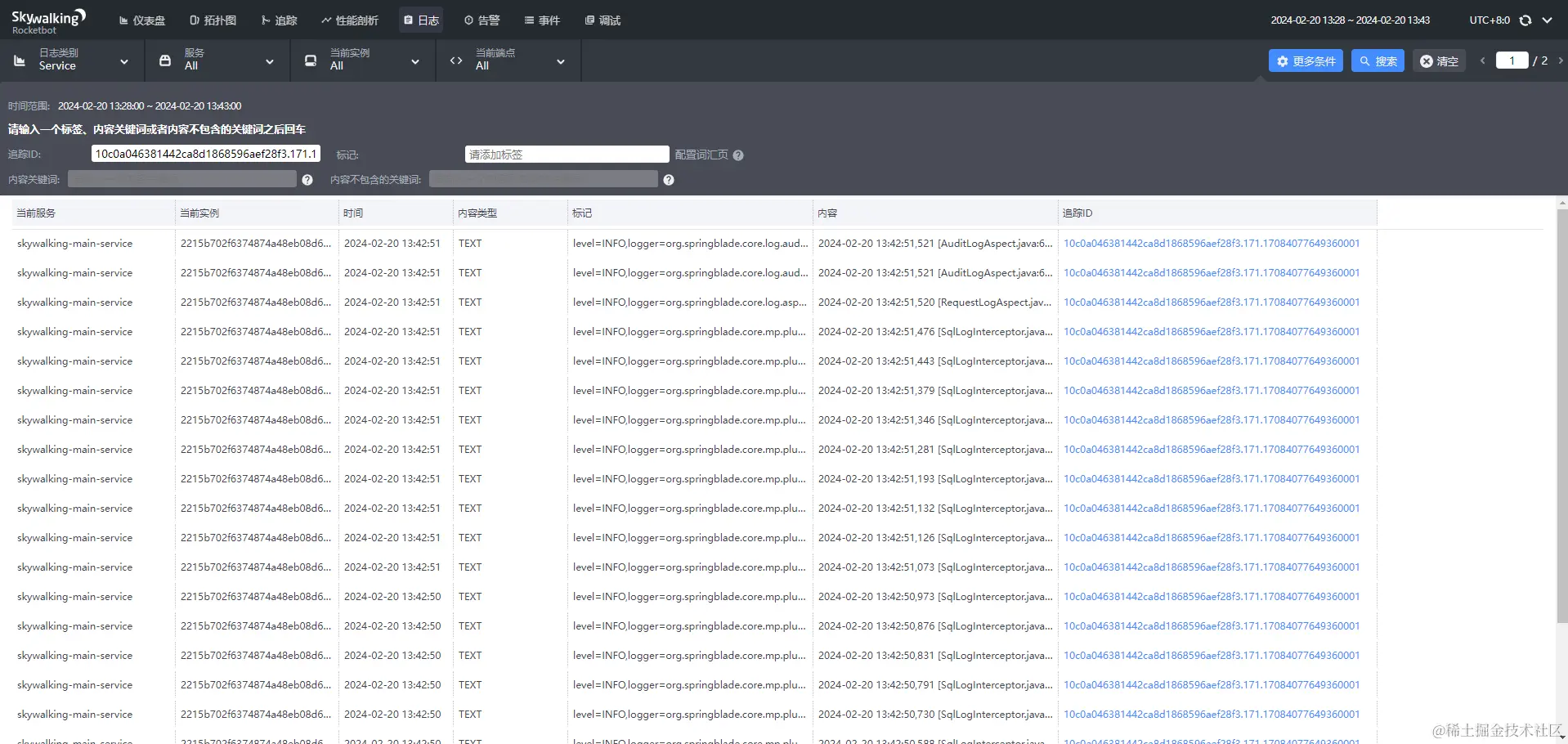Click the 追踪ID column header
Viewport: 1568px width, 744px height.
click(1217, 213)
